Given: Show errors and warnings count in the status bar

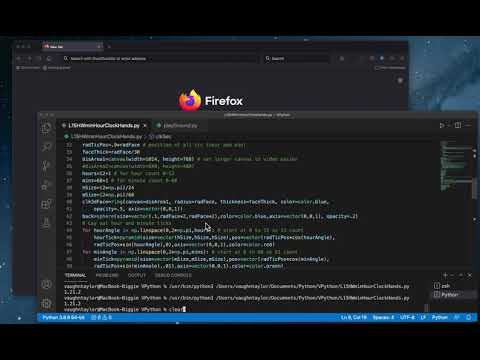Looking at the screenshot, I should (x=102, y=317).
